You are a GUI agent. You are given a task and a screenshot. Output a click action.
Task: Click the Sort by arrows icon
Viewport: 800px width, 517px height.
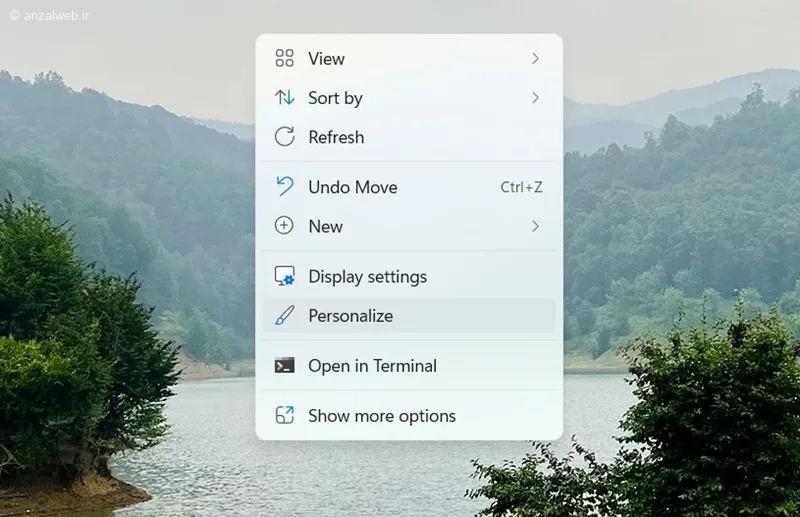[284, 97]
